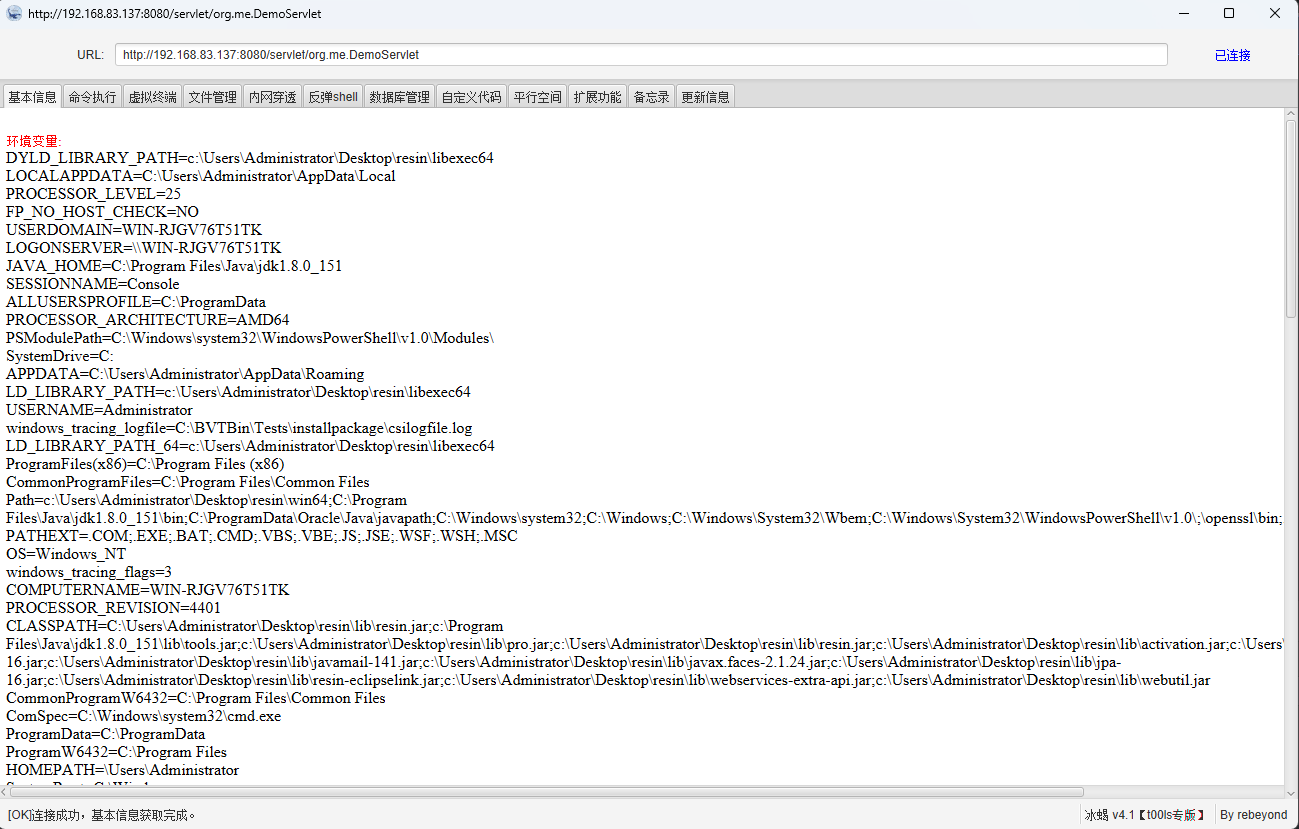Select the 自定义代码 tab

pos(471,97)
